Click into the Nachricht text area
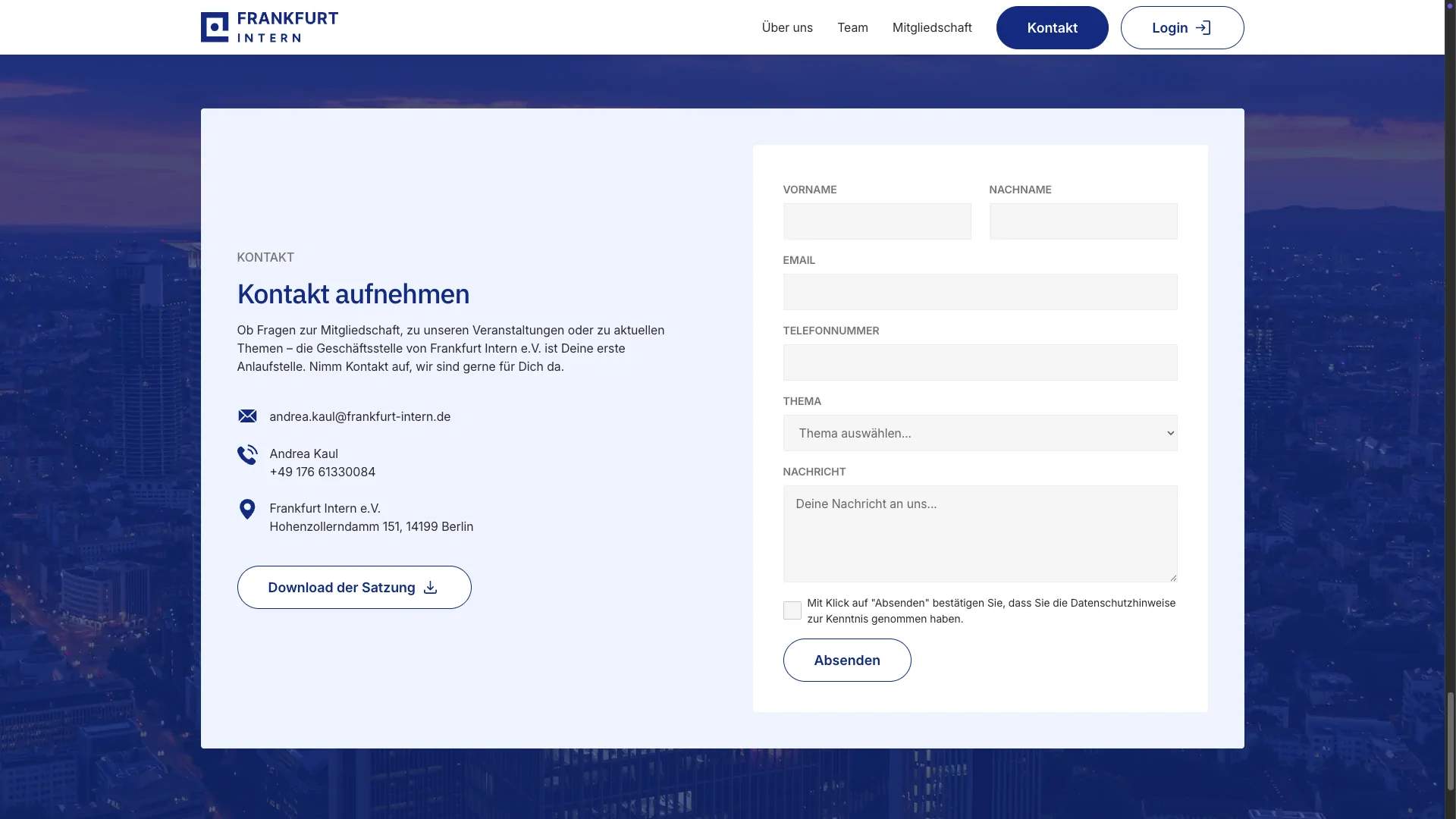 tap(980, 534)
